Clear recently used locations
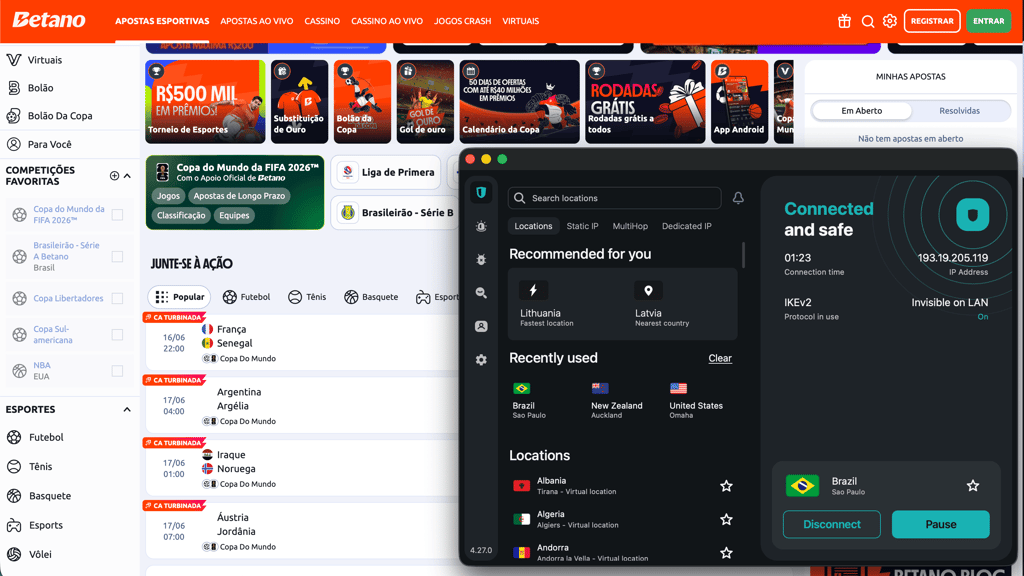This screenshot has width=1024, height=576. coord(720,358)
